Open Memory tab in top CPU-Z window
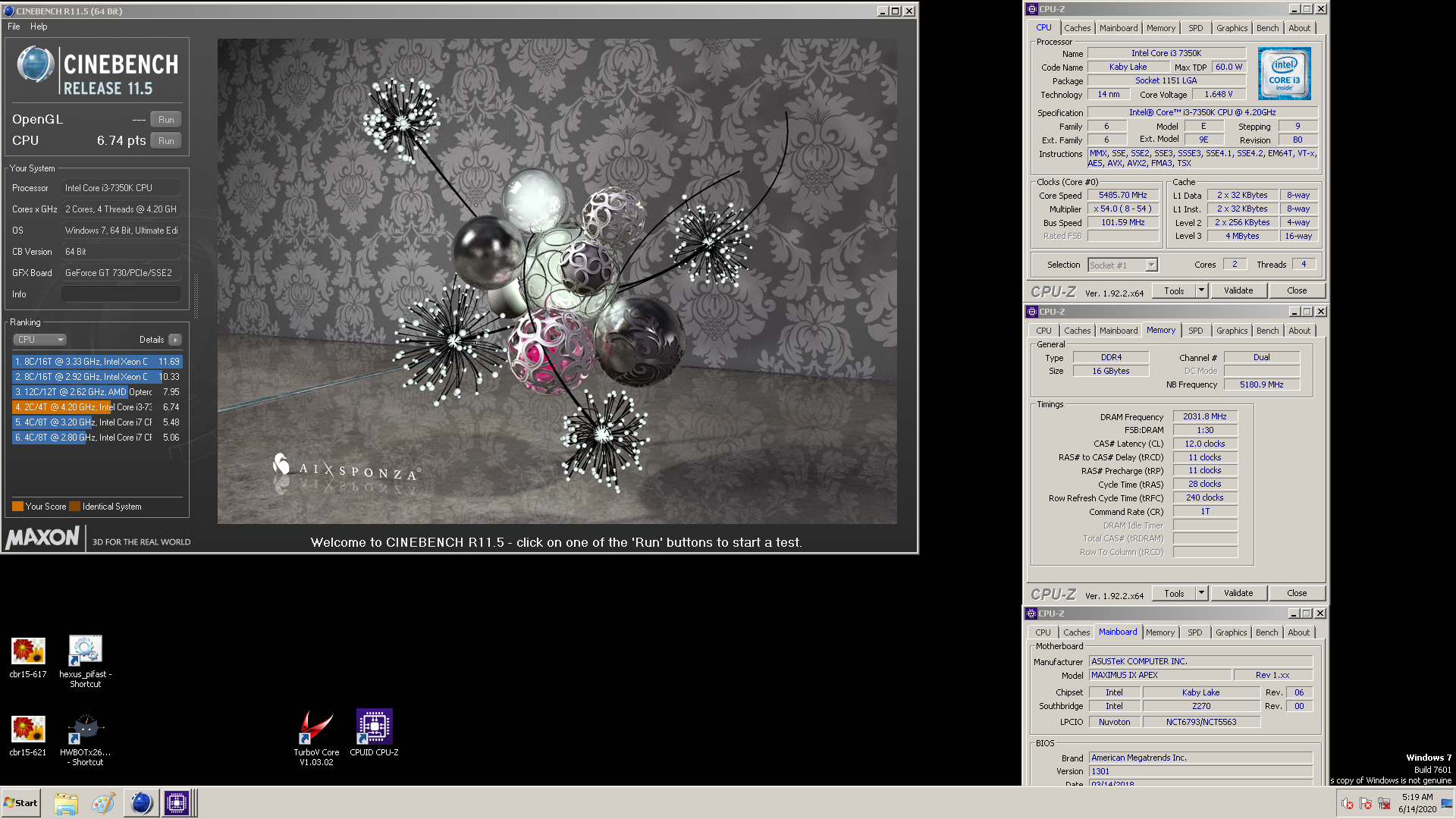The image size is (1456, 819). click(x=1160, y=28)
